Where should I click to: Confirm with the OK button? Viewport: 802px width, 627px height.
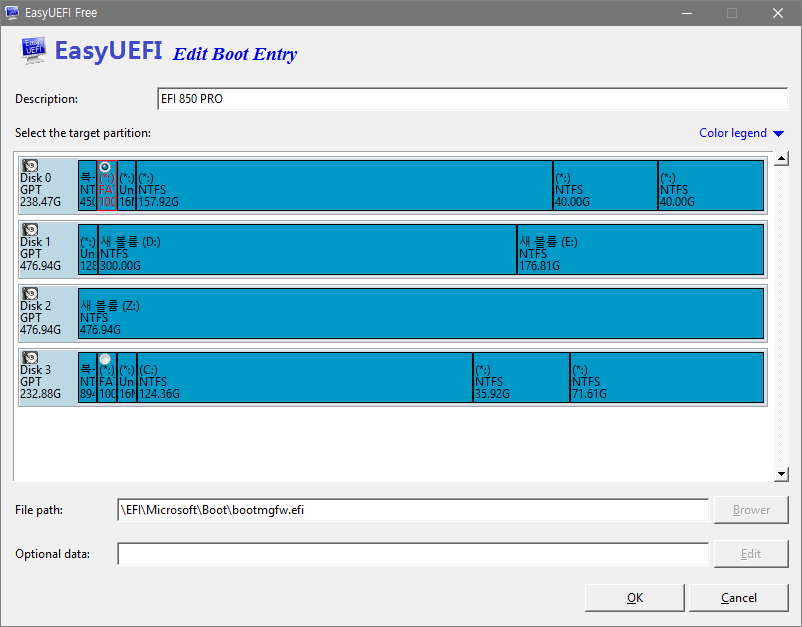[635, 598]
